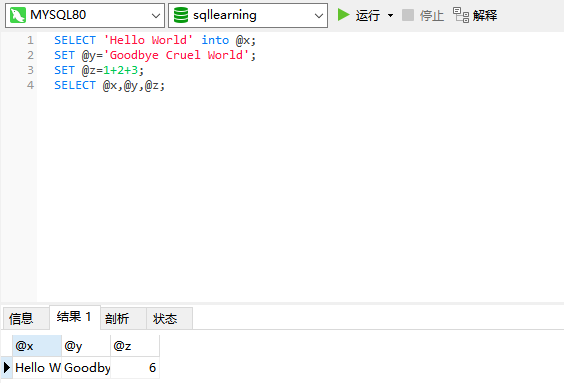Click the SELECT keyword on line 4

(75, 85)
